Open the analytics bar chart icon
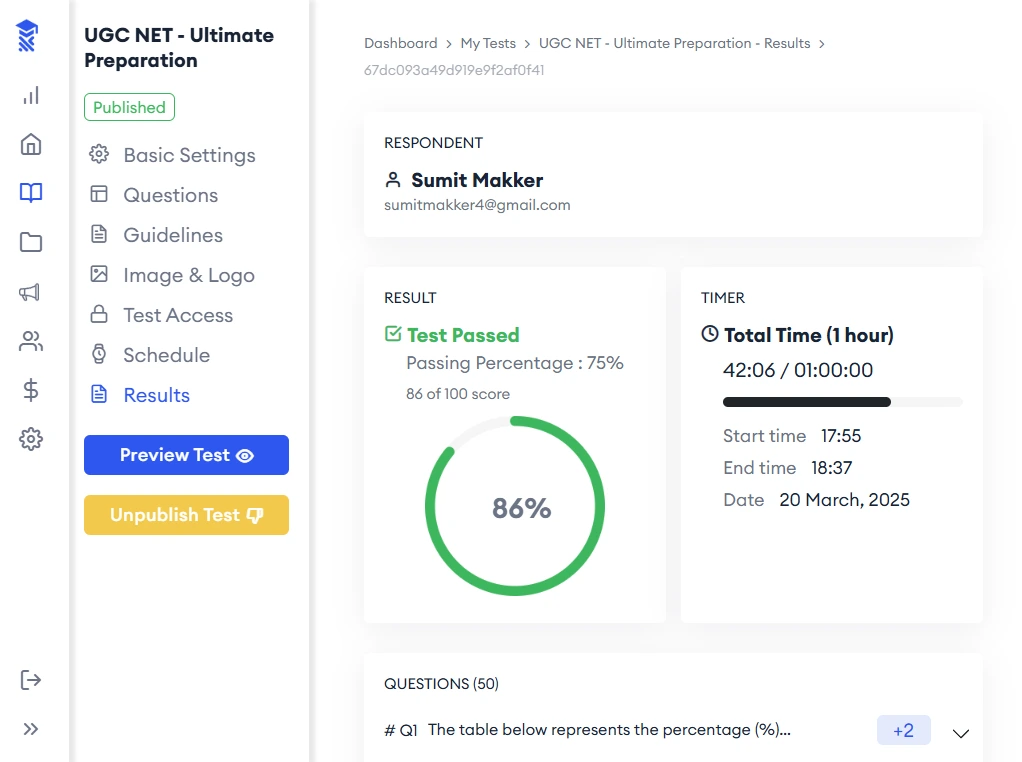Viewport: 1022px width, 762px height. [31, 96]
